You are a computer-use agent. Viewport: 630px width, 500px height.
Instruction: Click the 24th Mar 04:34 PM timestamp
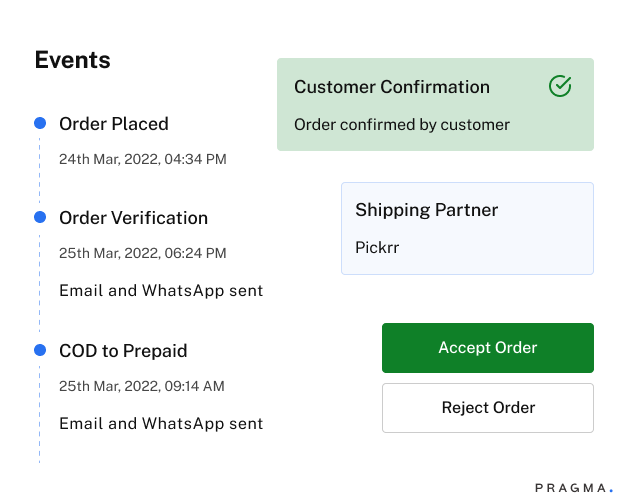pyautogui.click(x=142, y=159)
